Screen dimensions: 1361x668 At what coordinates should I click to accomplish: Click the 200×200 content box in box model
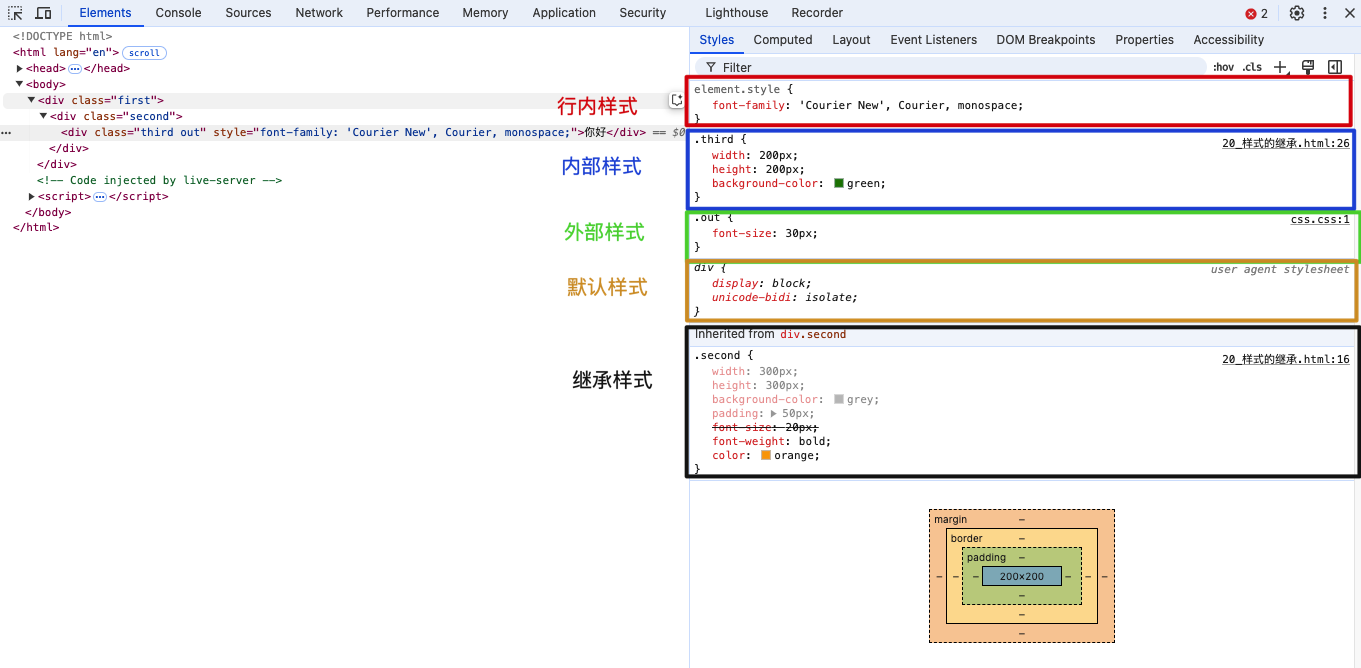[x=1021, y=576]
